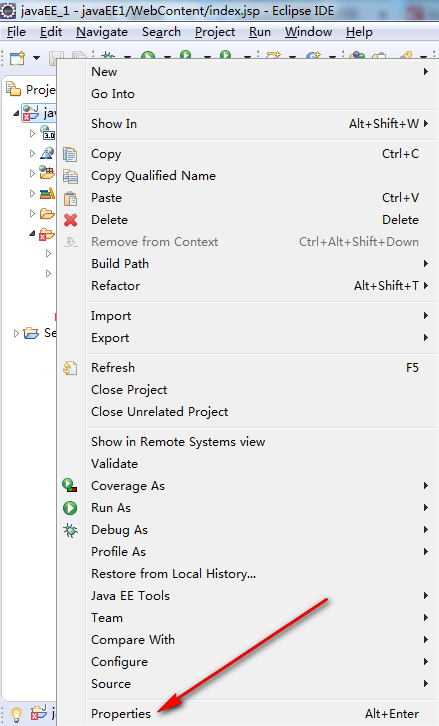439x726 pixels.
Task: Open the Window menu
Action: tap(308, 32)
